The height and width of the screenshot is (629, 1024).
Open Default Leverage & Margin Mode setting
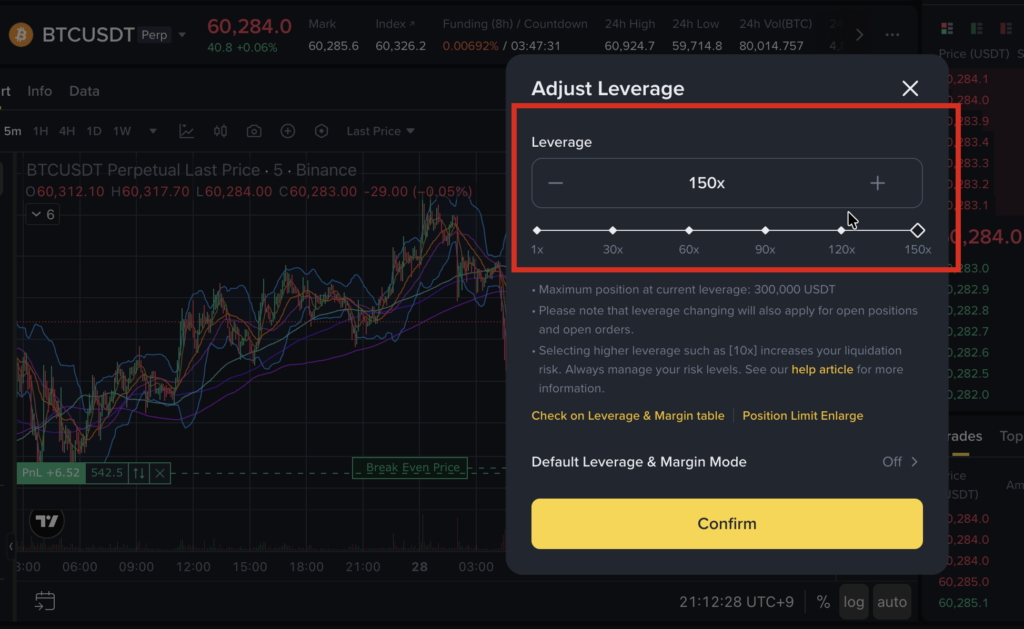coord(727,462)
